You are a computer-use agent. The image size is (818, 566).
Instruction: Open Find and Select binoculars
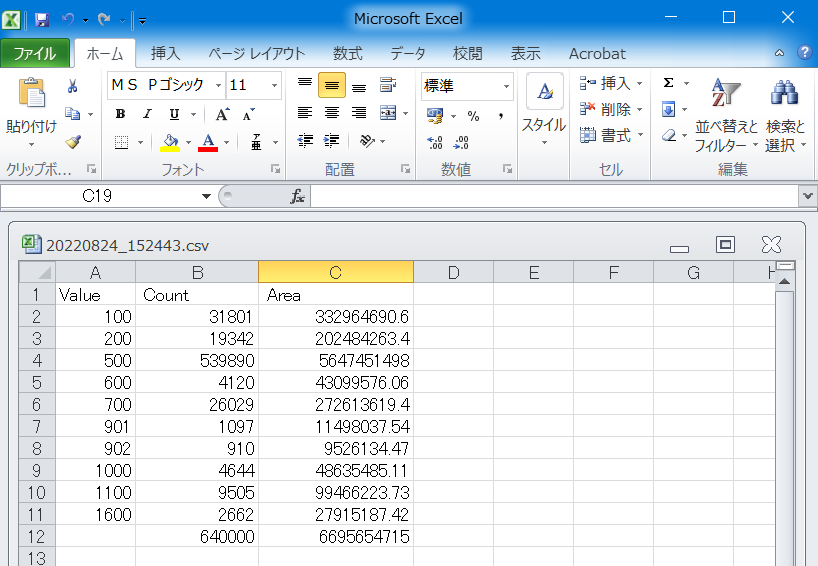coord(784,93)
